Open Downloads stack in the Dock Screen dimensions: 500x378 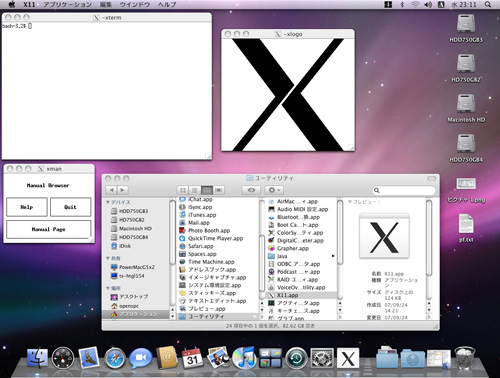[413, 359]
